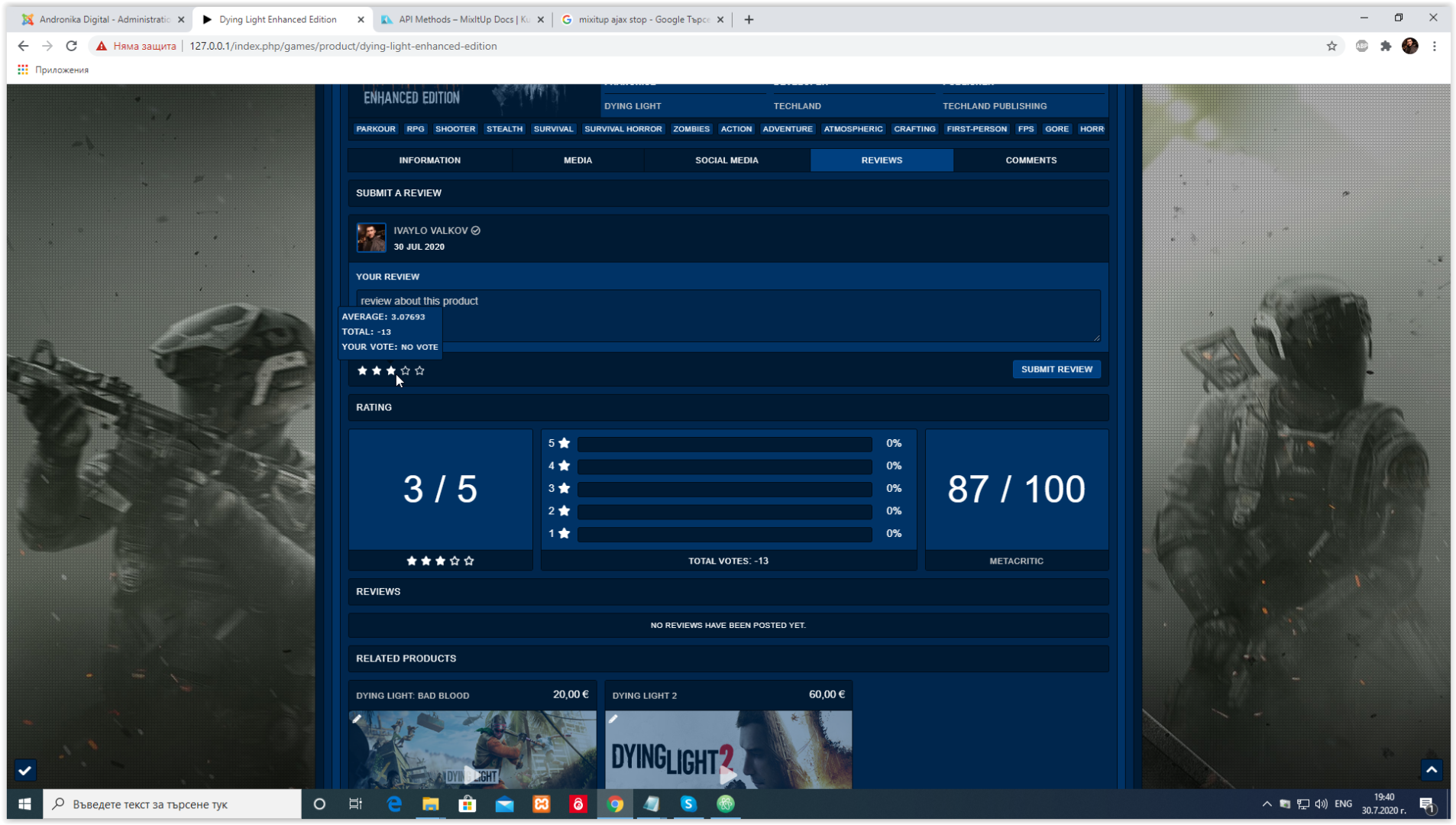
Task: Open the Chrome extensions puzzle icon
Action: (1386, 46)
